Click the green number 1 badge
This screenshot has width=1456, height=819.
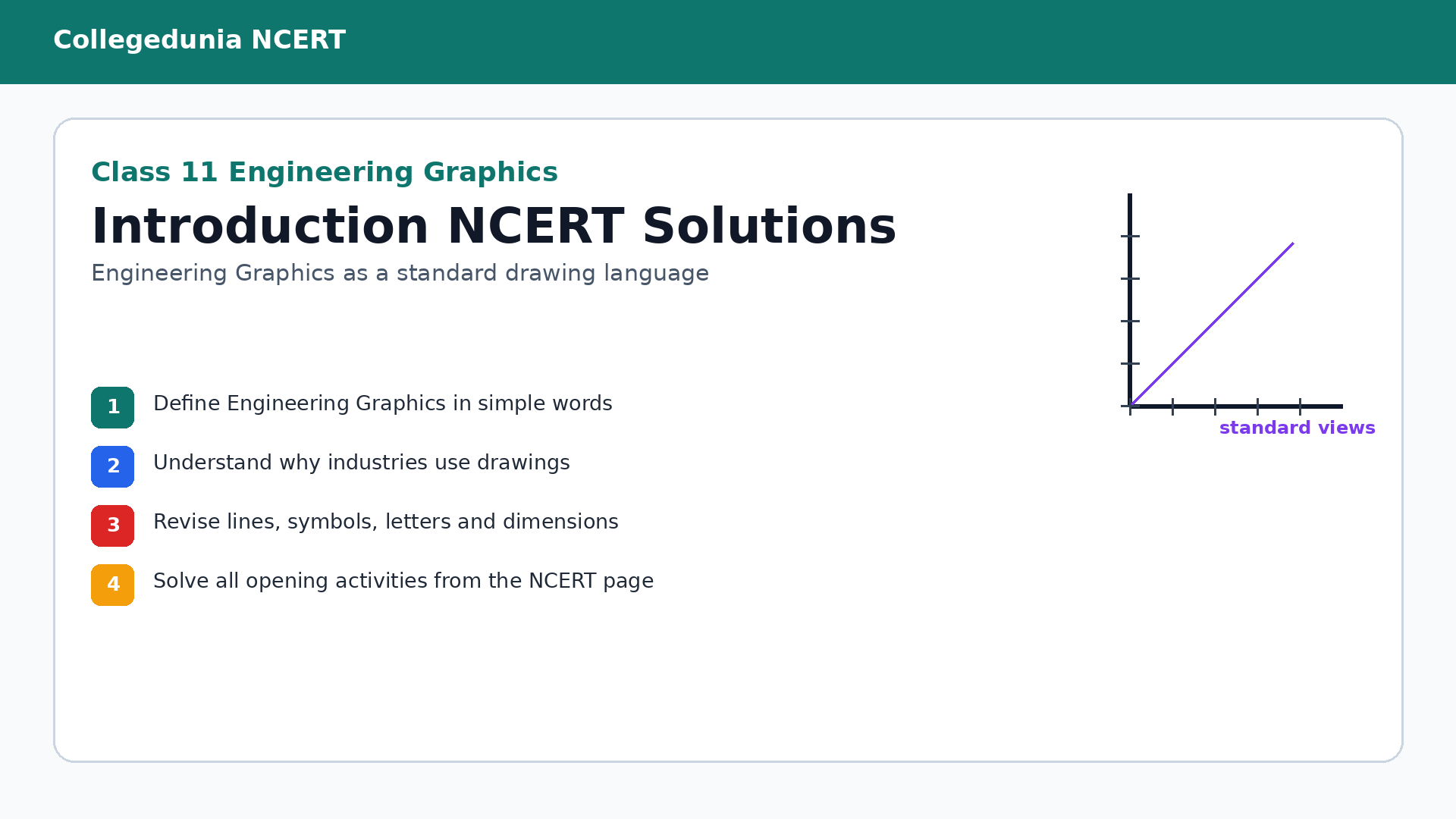(x=113, y=408)
